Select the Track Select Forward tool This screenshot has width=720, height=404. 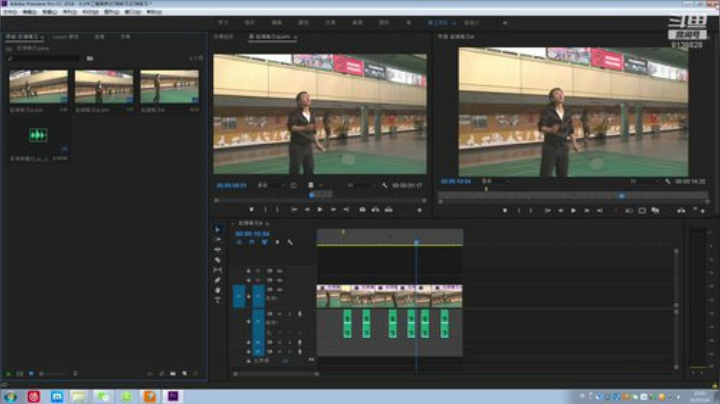(x=218, y=240)
